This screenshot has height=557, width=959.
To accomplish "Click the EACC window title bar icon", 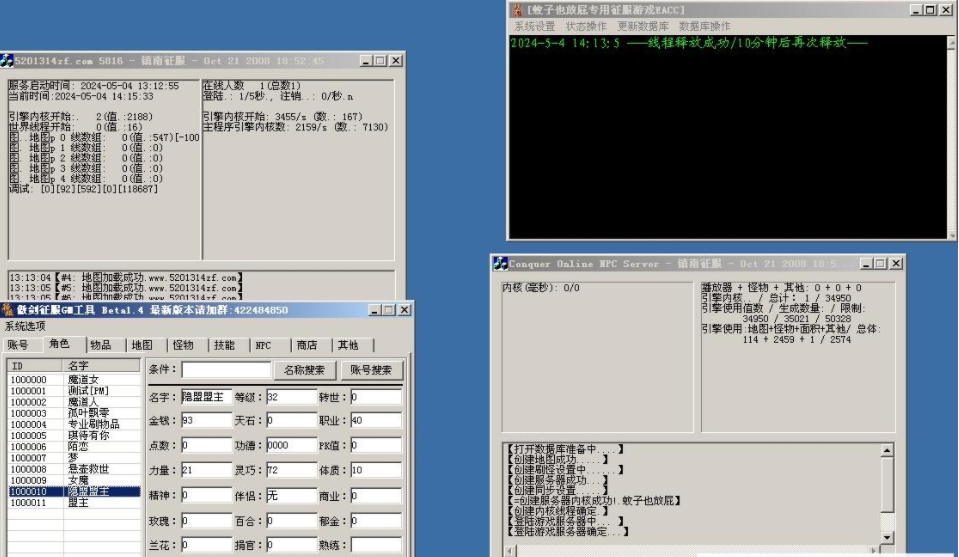I will click(x=518, y=10).
